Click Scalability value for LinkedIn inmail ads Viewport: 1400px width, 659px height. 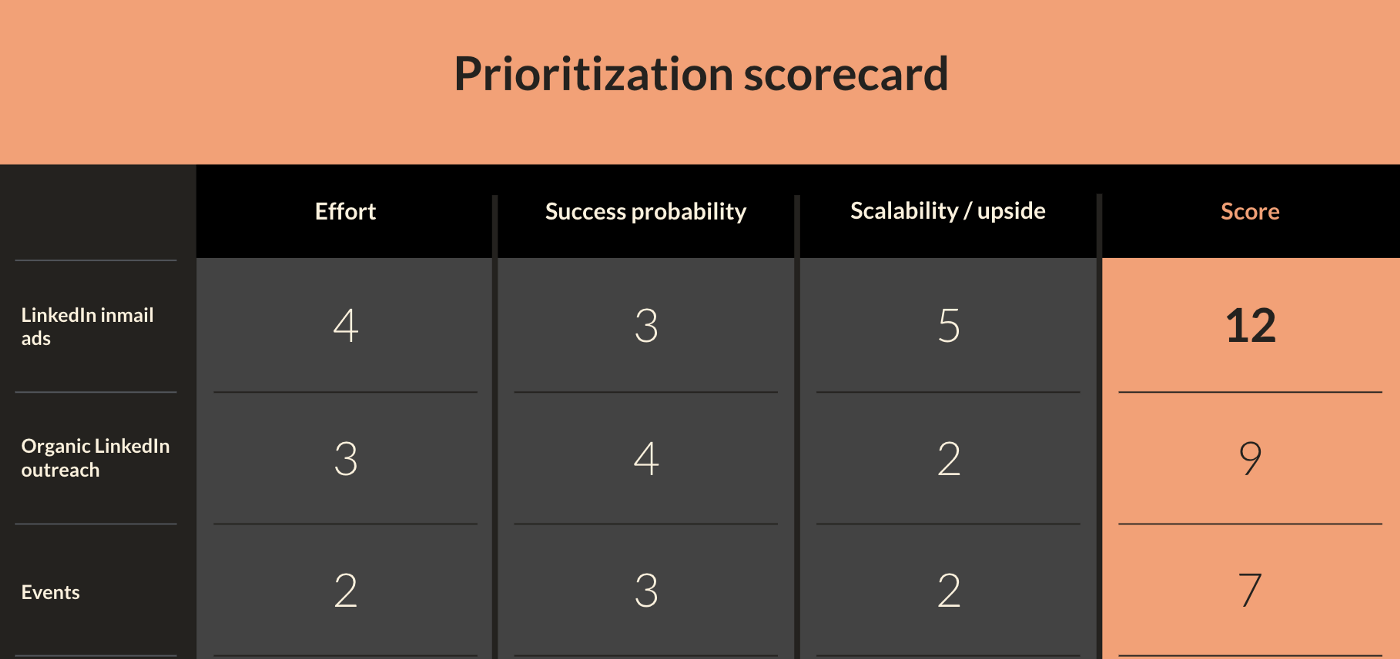948,326
